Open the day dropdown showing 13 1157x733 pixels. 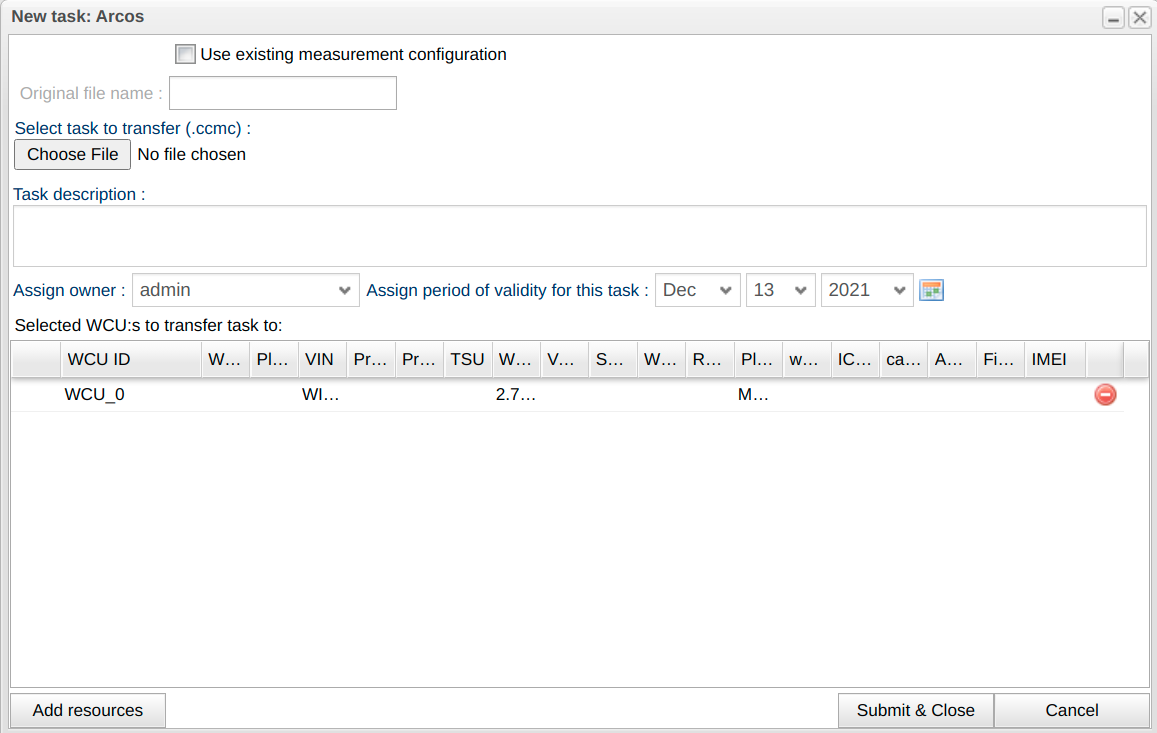780,290
